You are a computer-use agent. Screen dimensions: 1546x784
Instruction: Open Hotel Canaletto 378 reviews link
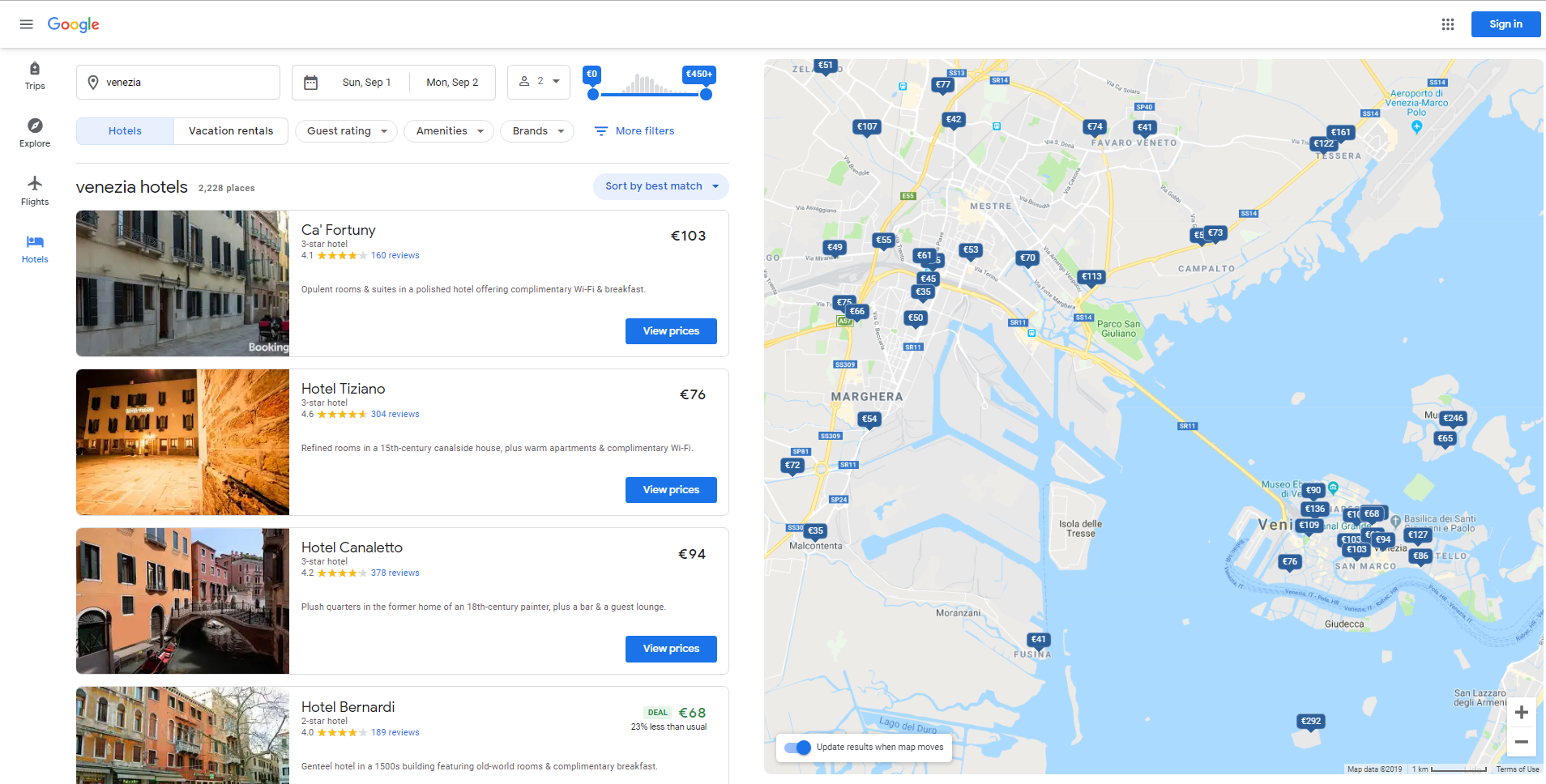point(395,573)
